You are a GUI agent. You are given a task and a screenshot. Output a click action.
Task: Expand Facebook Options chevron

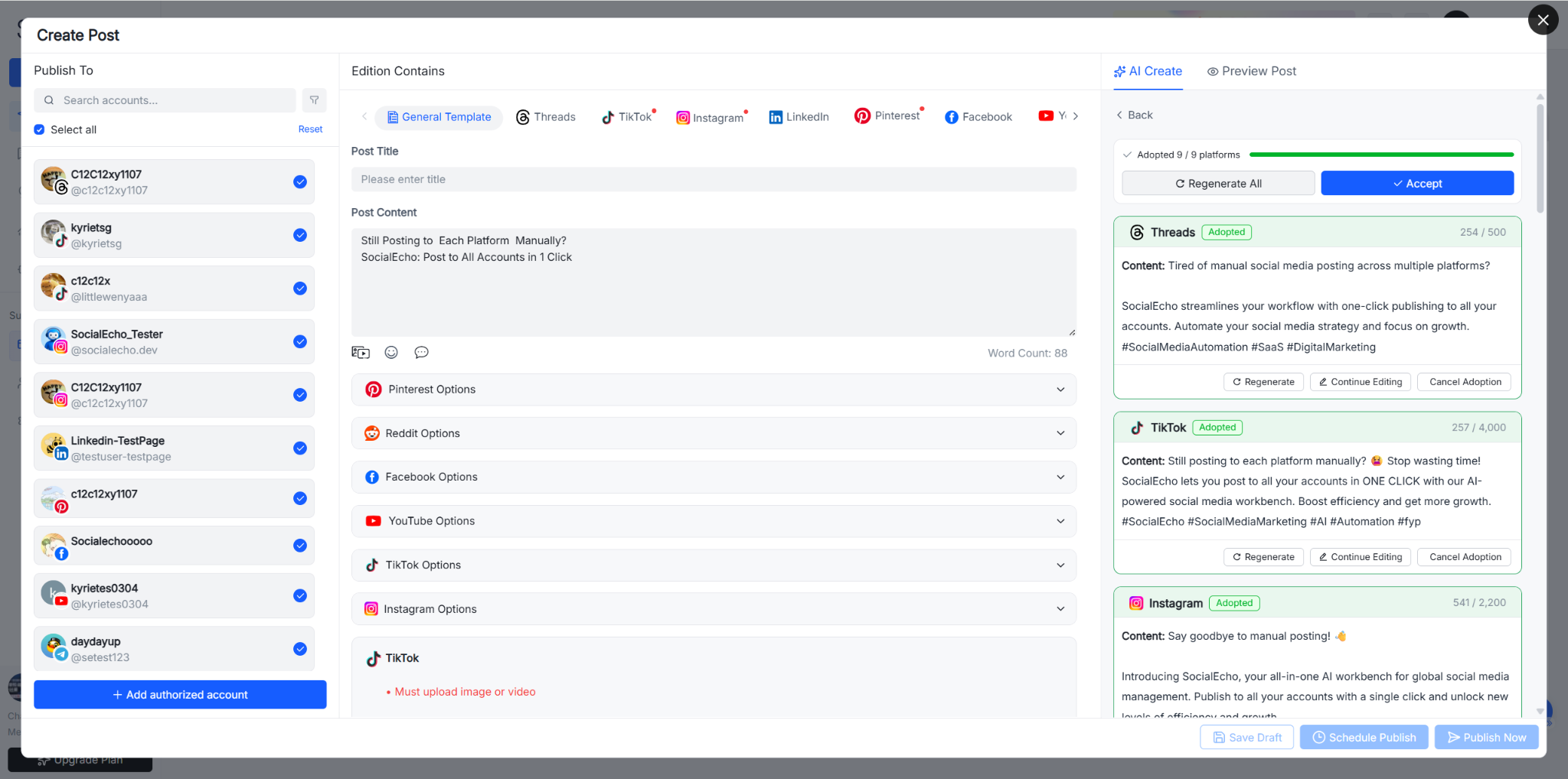[1060, 477]
